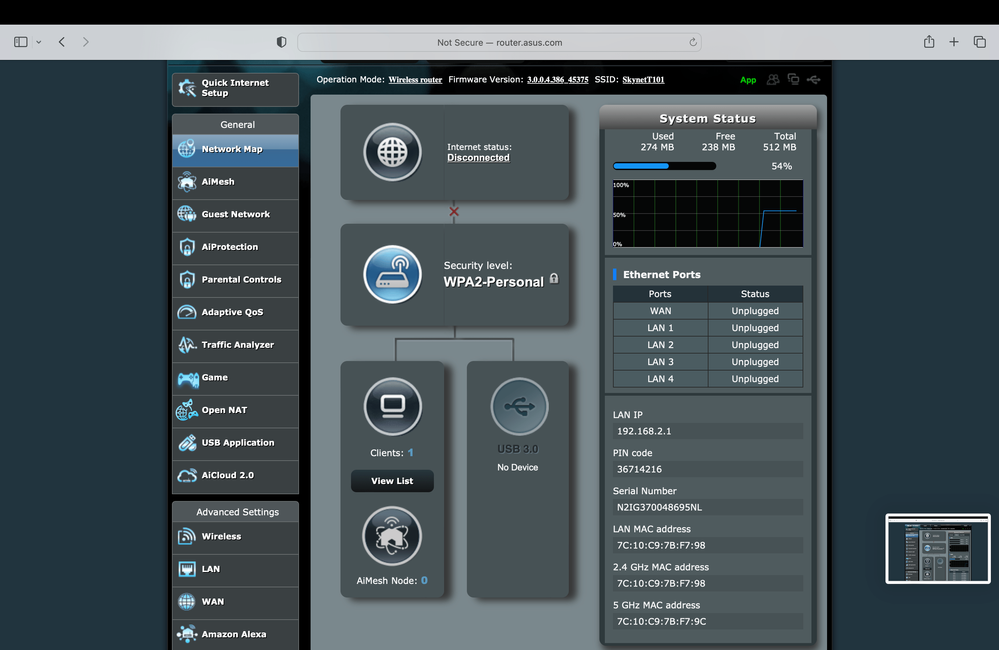
Task: Open the Guest Network menu item
Action: click(x=235, y=214)
